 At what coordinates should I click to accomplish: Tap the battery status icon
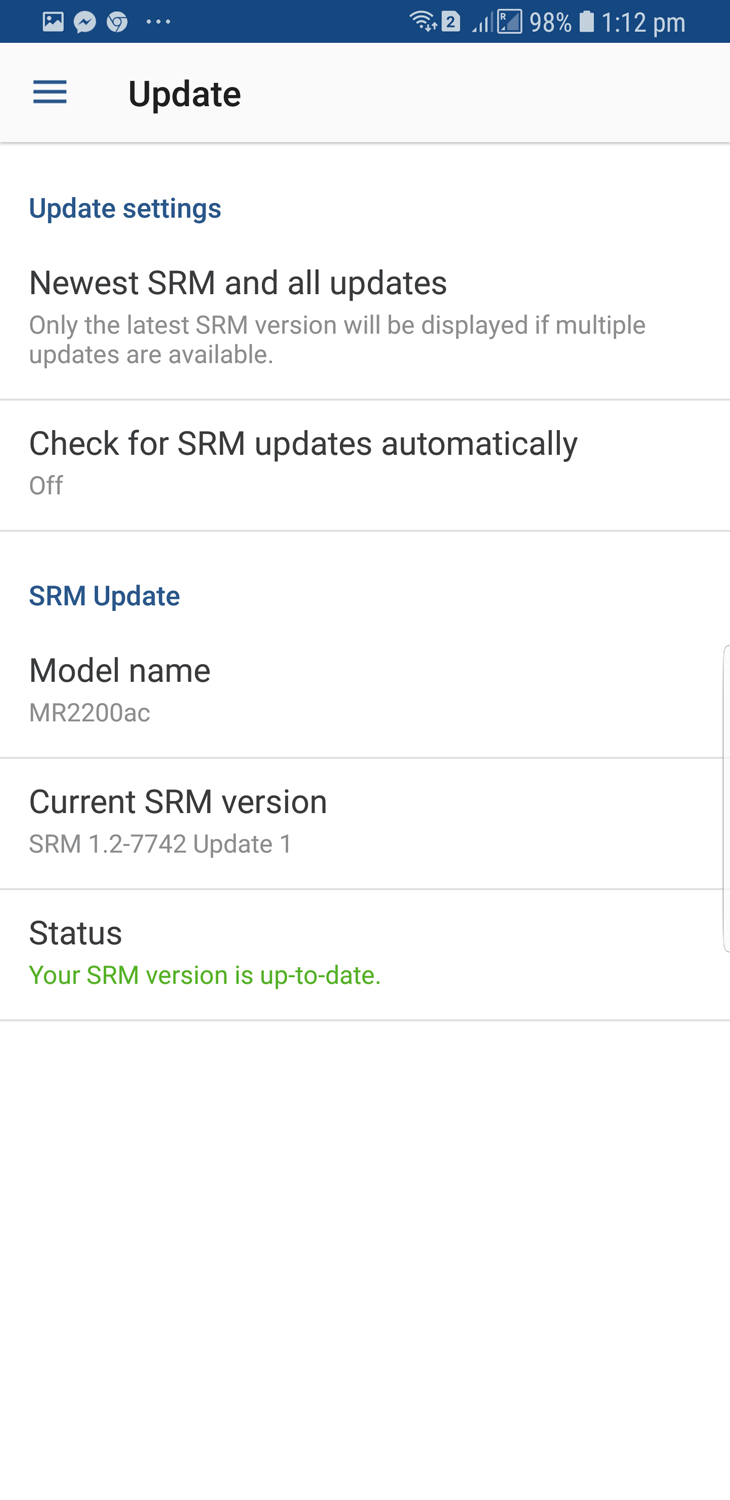click(x=587, y=21)
